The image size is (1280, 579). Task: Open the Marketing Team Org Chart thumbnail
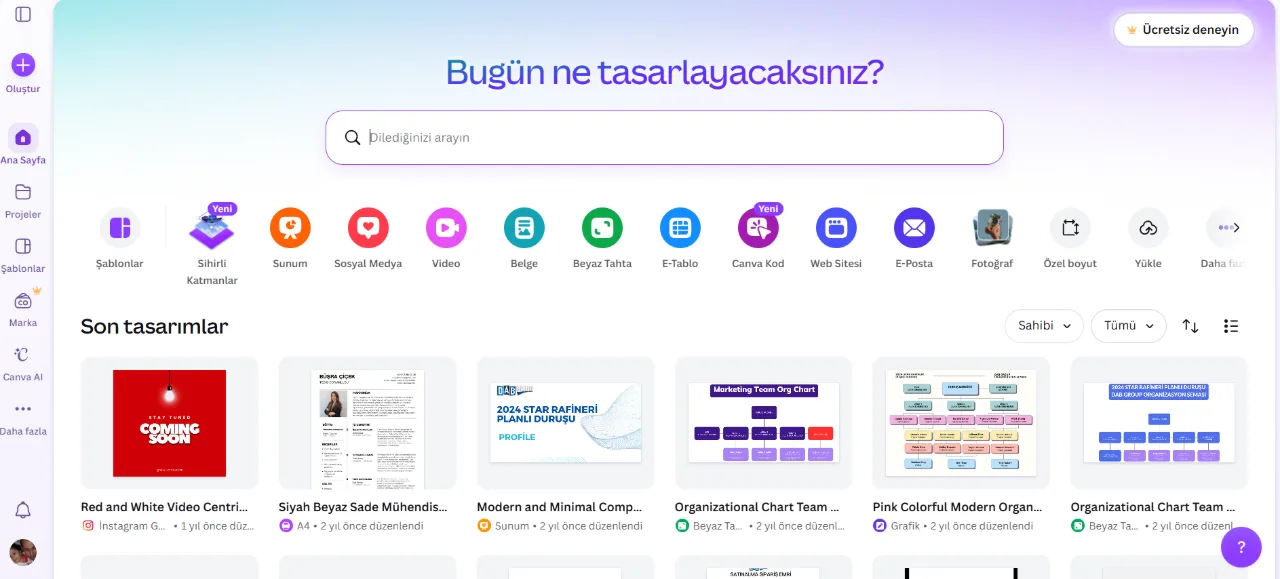pyautogui.click(x=763, y=423)
